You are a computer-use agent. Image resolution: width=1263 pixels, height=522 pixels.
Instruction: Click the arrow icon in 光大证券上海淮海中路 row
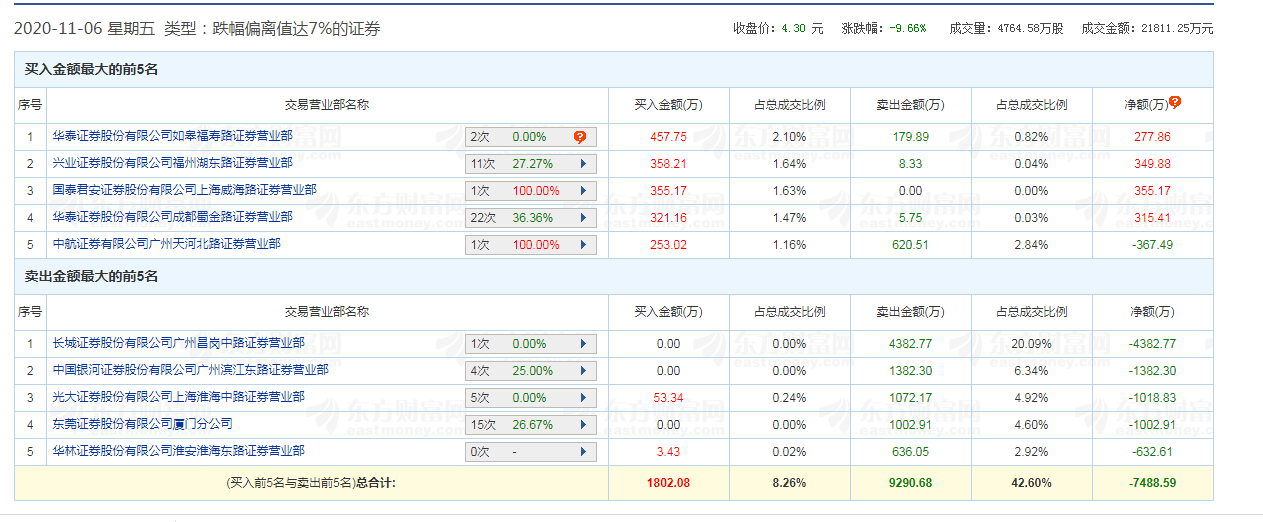click(582, 398)
